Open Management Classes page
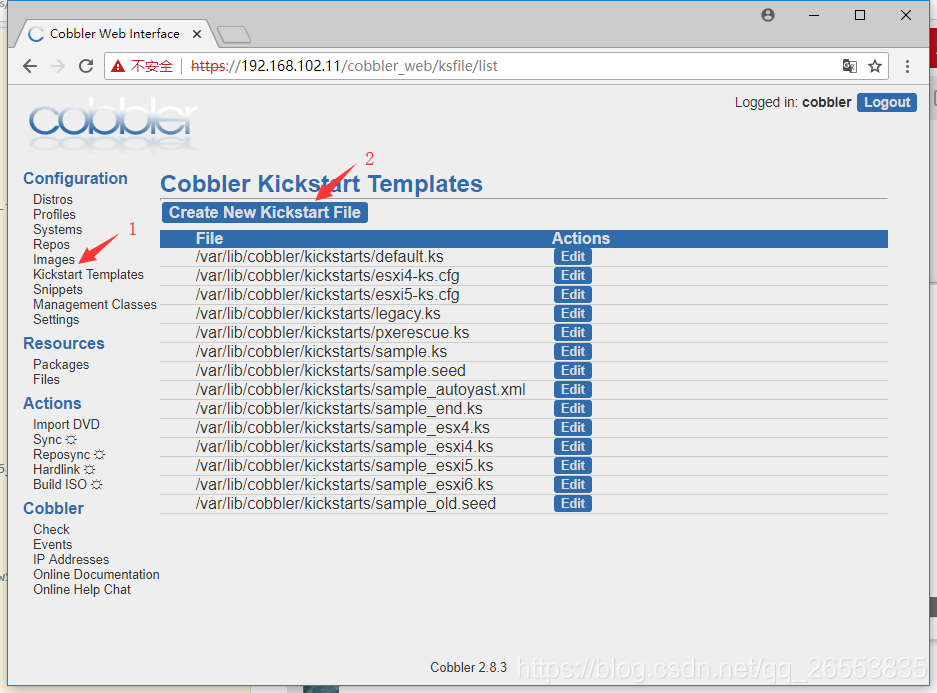Viewport: 937px width, 693px height. (x=95, y=305)
